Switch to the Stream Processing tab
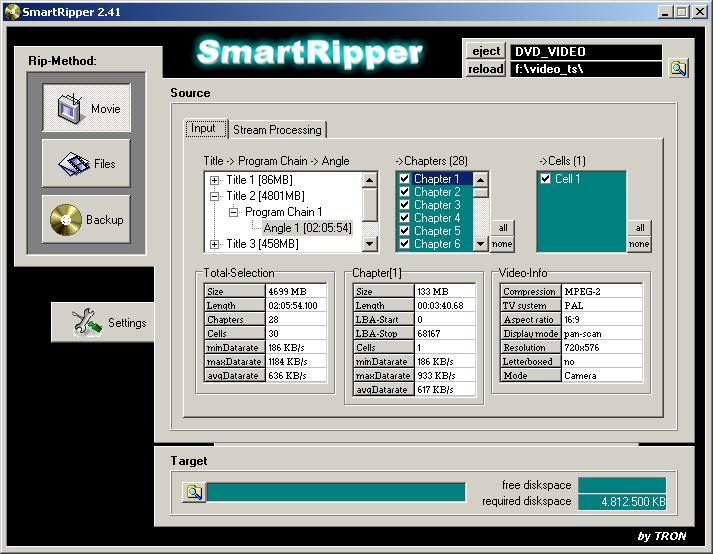Image resolution: width=713 pixels, height=554 pixels. tap(277, 130)
